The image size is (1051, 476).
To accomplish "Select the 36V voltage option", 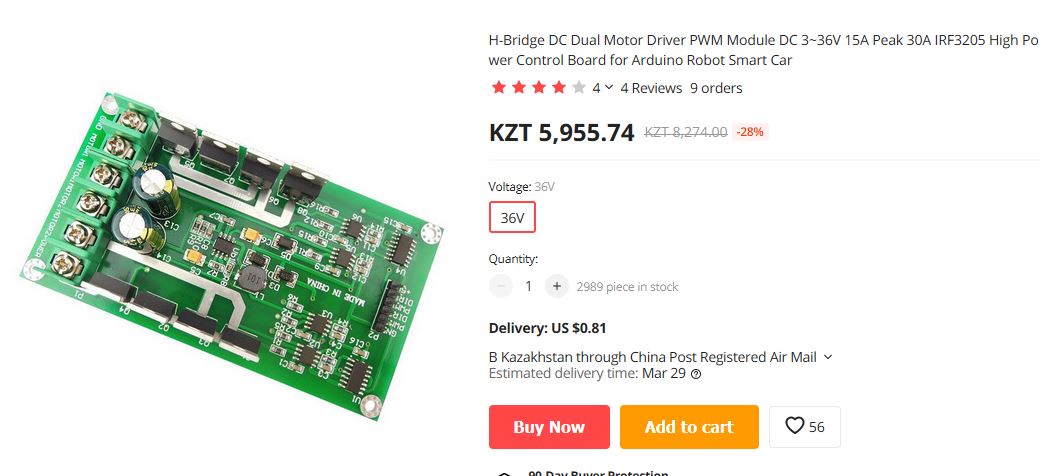I will (512, 217).
